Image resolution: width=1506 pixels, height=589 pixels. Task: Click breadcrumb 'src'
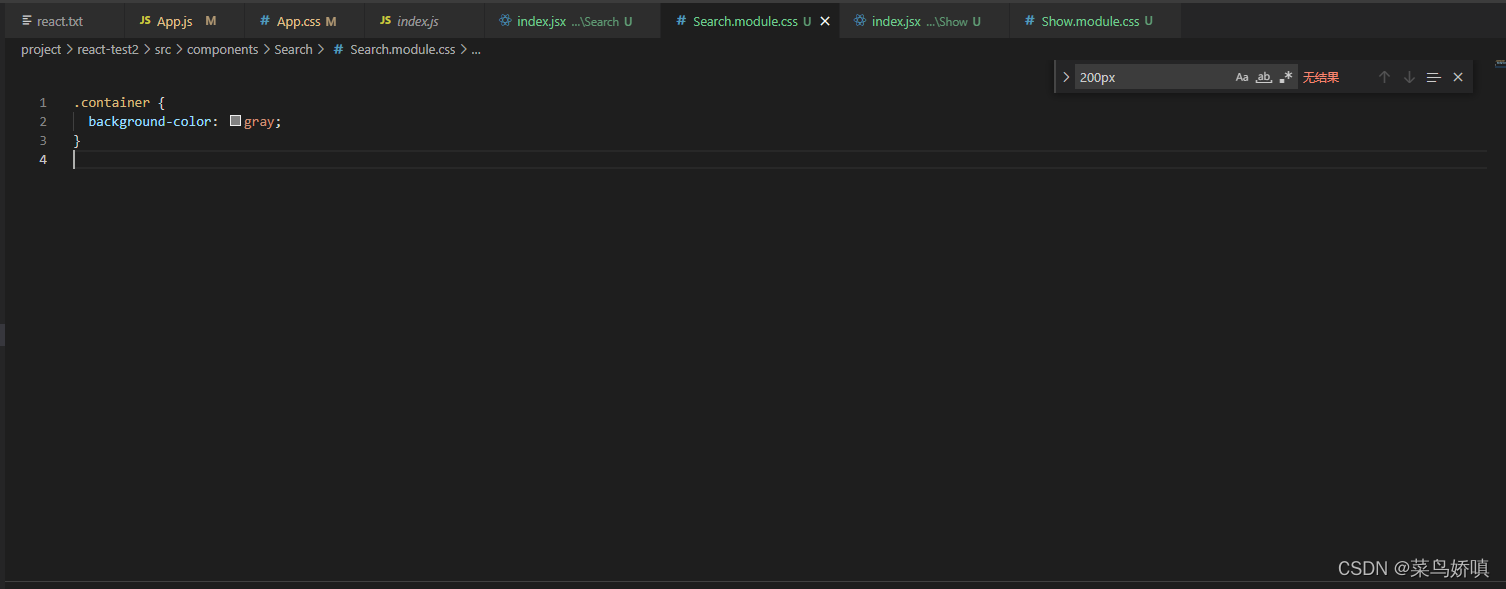point(163,49)
